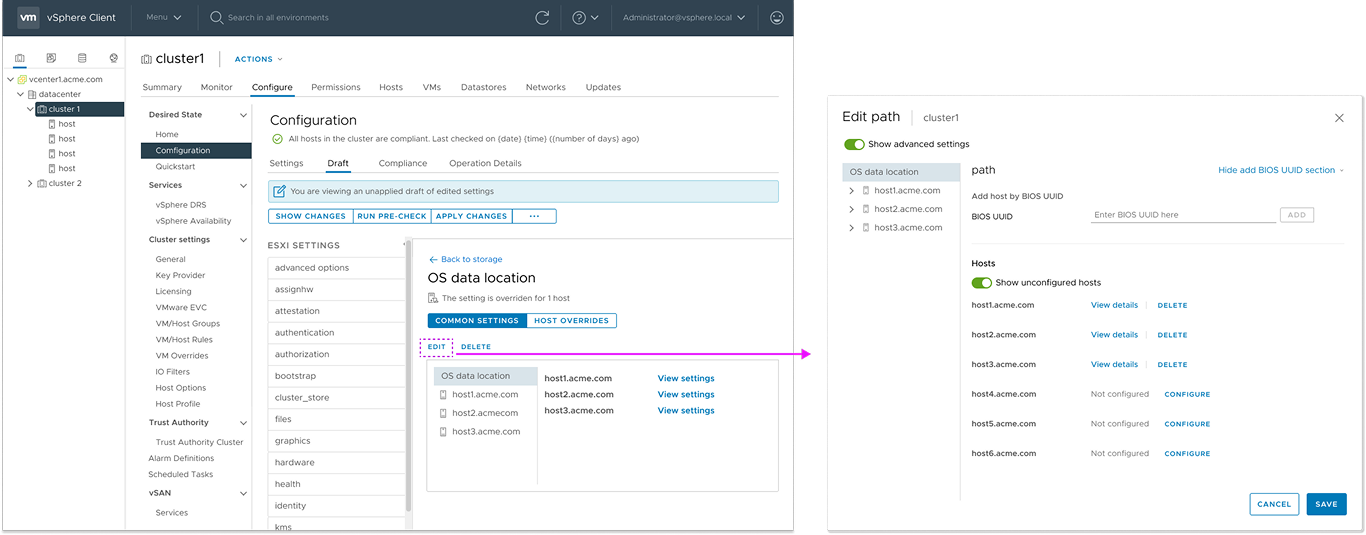1366x535 pixels.
Task: Click APPLY CHANGES button
Action: [x=472, y=216]
